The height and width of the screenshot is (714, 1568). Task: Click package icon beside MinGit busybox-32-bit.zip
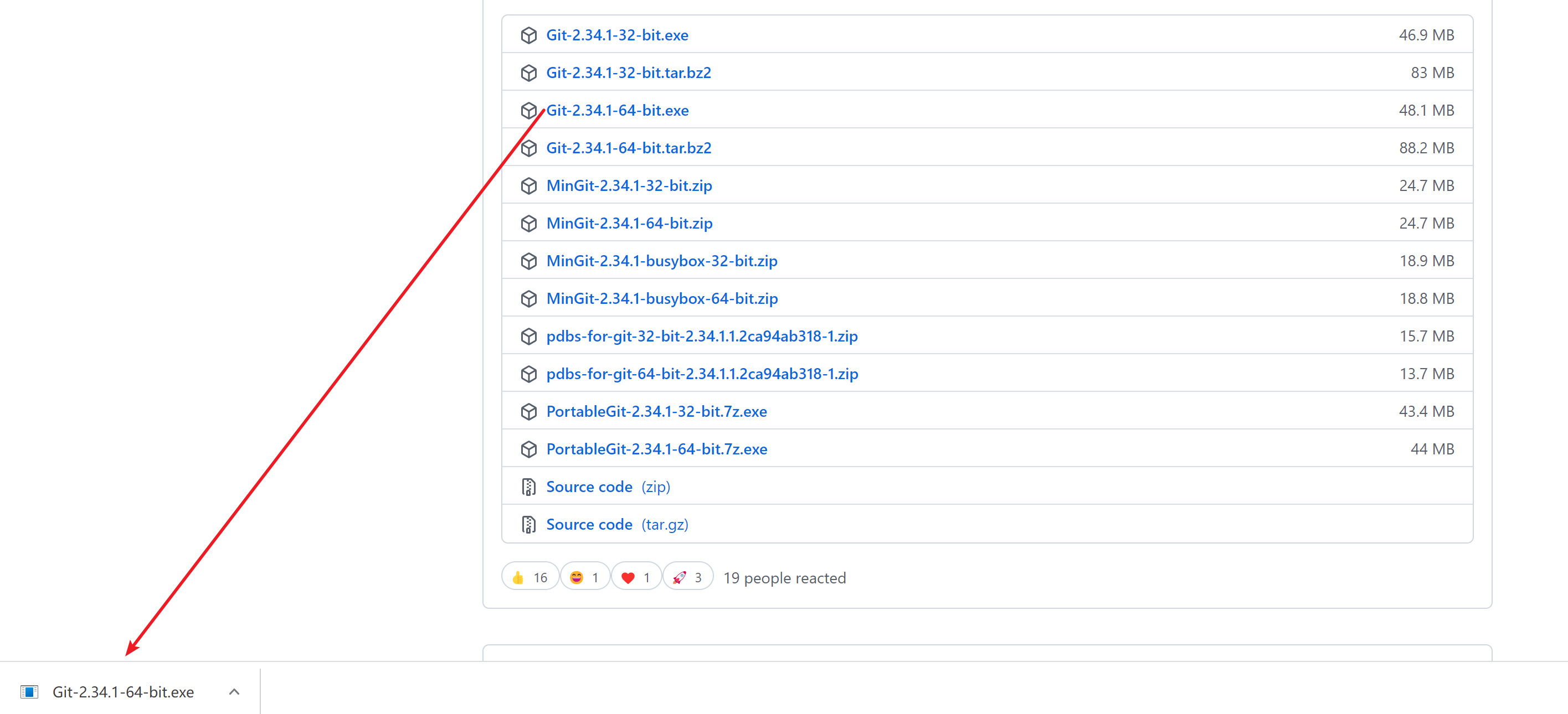click(528, 261)
